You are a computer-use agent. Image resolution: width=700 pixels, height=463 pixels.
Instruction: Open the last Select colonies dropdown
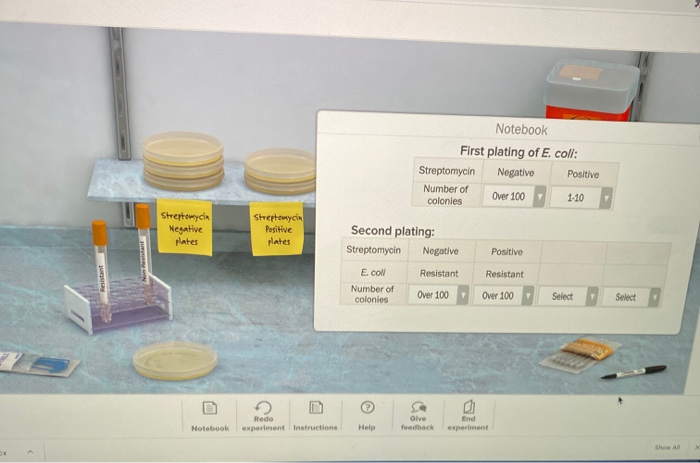(x=631, y=297)
